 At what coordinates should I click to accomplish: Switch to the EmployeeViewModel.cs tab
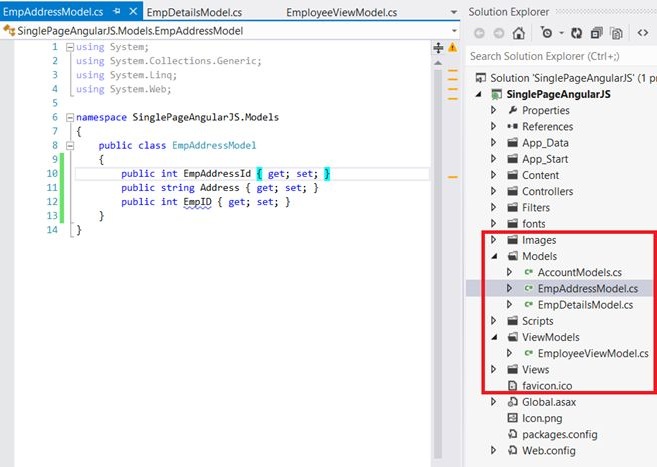coord(341,13)
